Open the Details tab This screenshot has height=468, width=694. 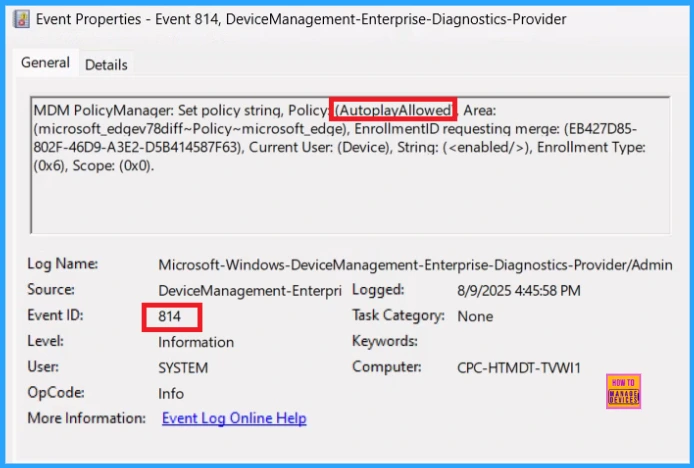(x=106, y=65)
